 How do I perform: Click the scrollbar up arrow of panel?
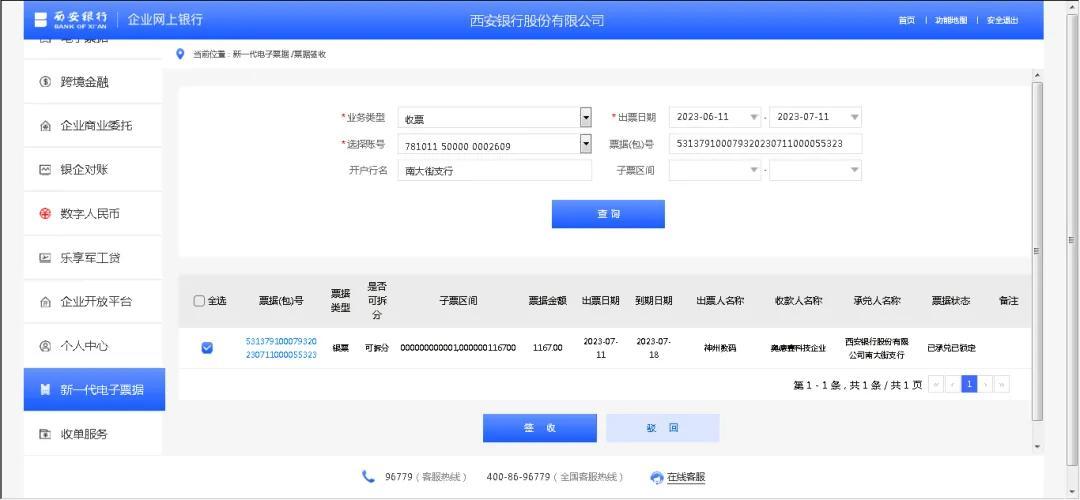coord(1037,74)
